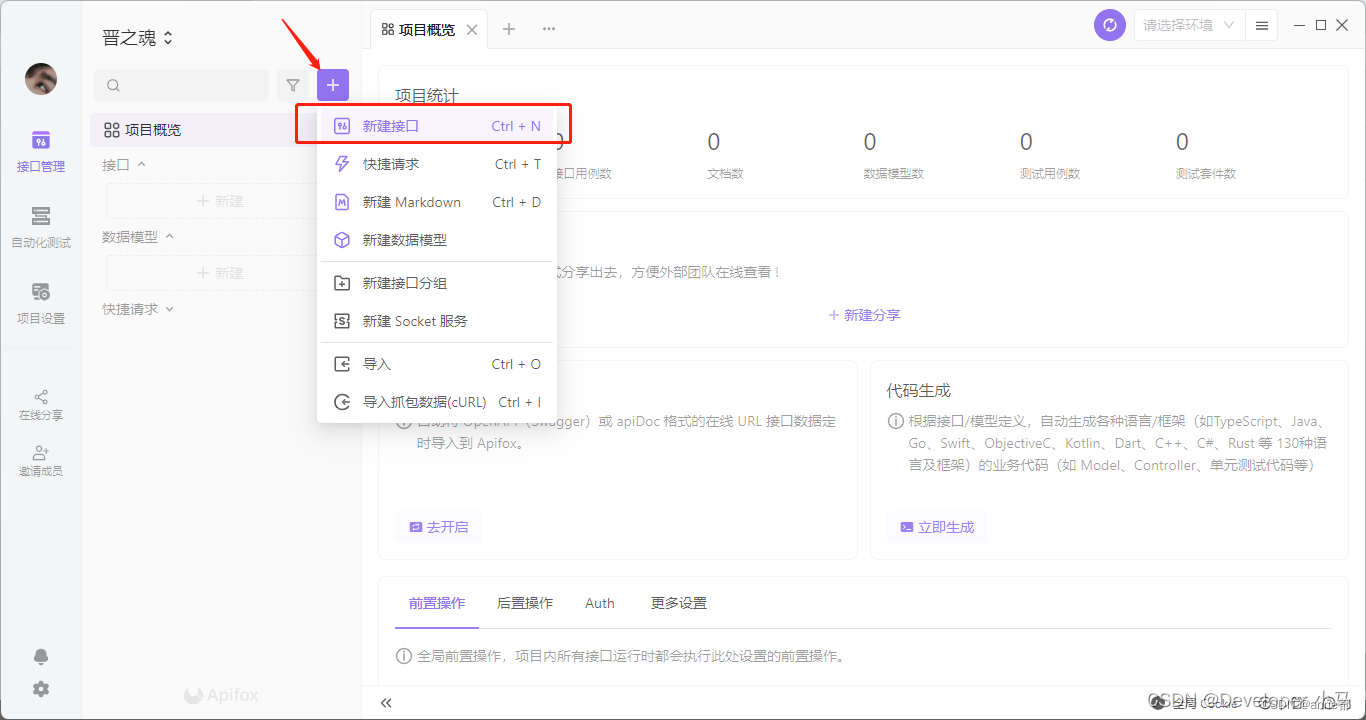Click 新建 under 接口 section
Viewport: 1366px width, 720px height.
[220, 201]
